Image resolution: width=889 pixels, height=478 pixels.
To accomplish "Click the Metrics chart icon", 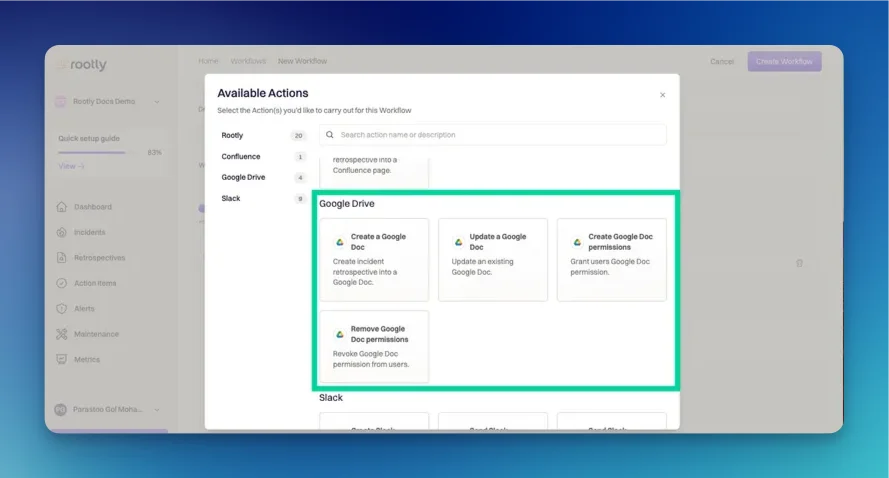I will coord(62,359).
